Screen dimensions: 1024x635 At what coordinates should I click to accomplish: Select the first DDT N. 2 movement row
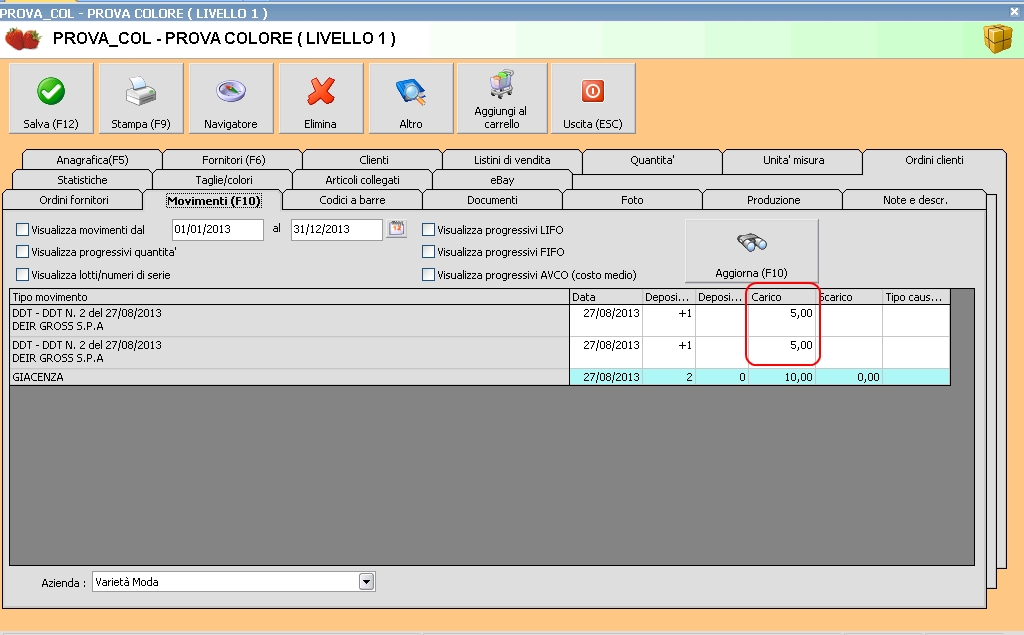pos(480,320)
